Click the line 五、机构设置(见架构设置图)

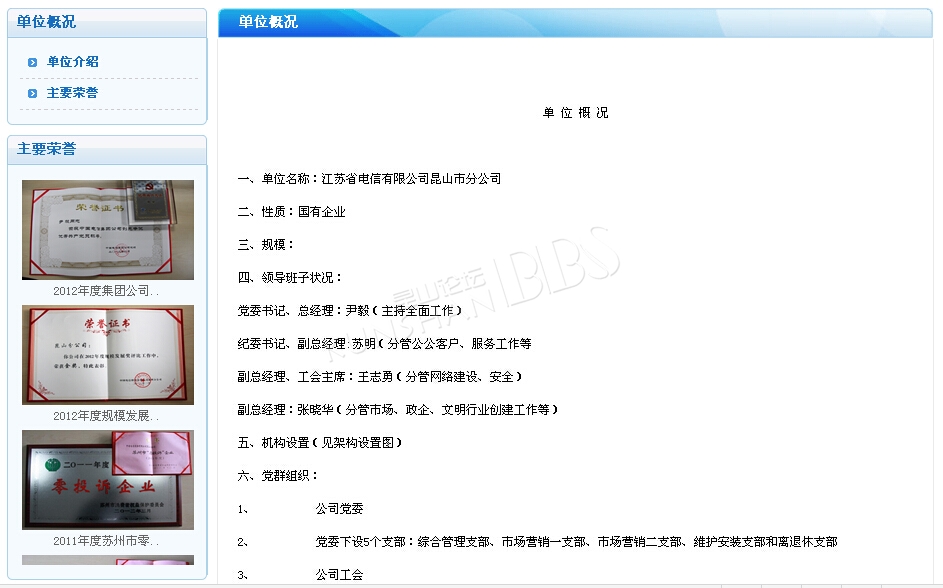[x=320, y=443]
